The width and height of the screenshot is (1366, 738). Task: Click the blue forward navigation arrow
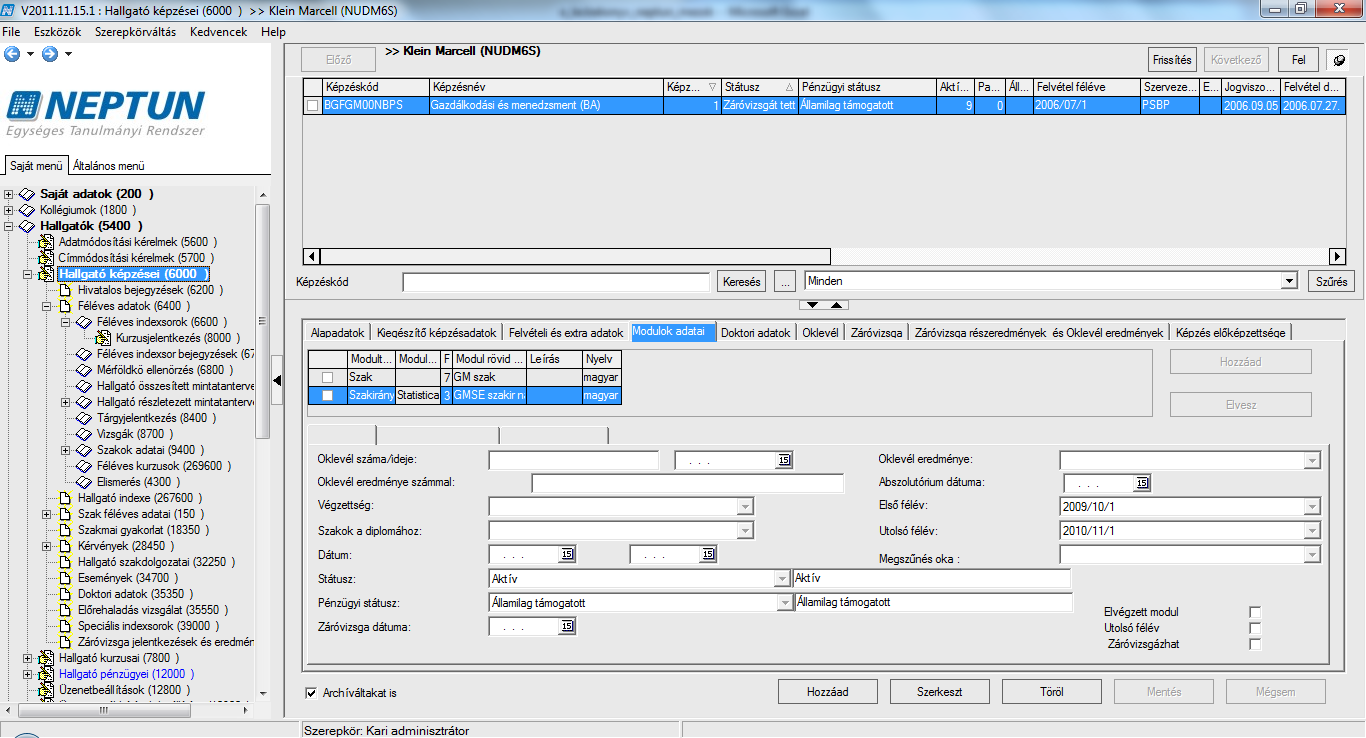point(50,53)
